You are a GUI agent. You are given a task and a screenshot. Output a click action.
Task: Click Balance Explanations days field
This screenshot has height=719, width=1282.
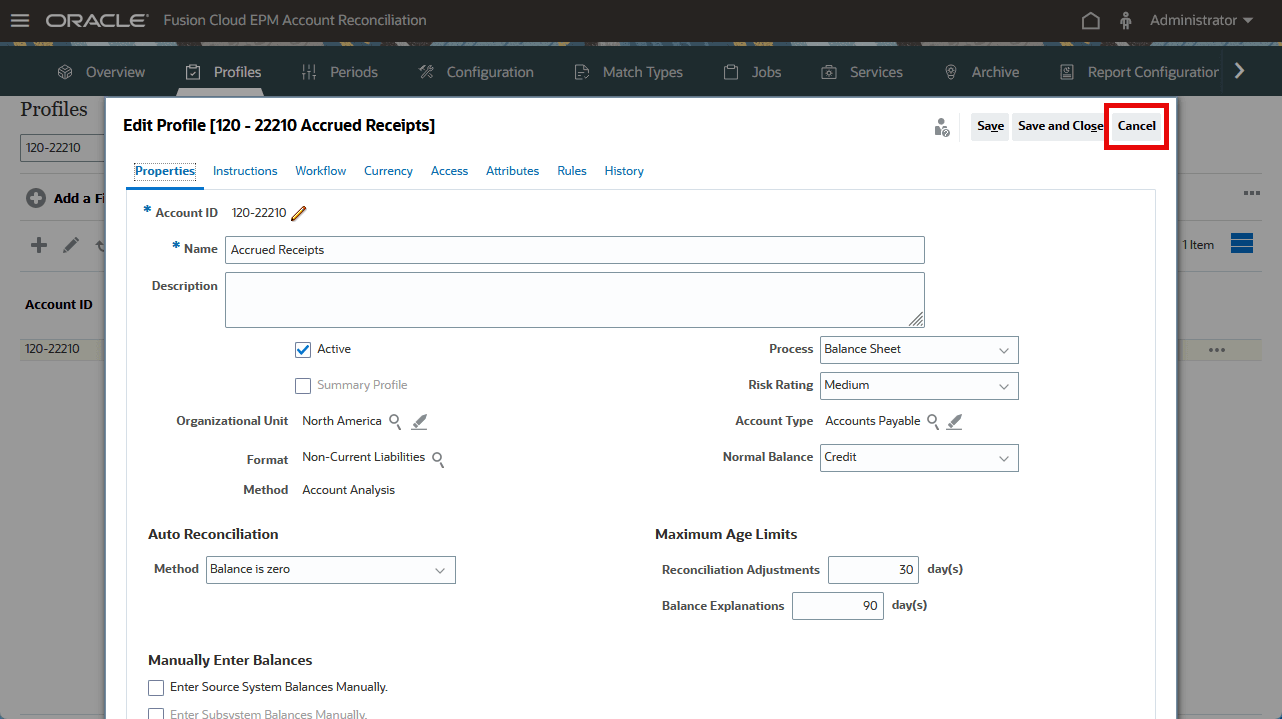(838, 606)
